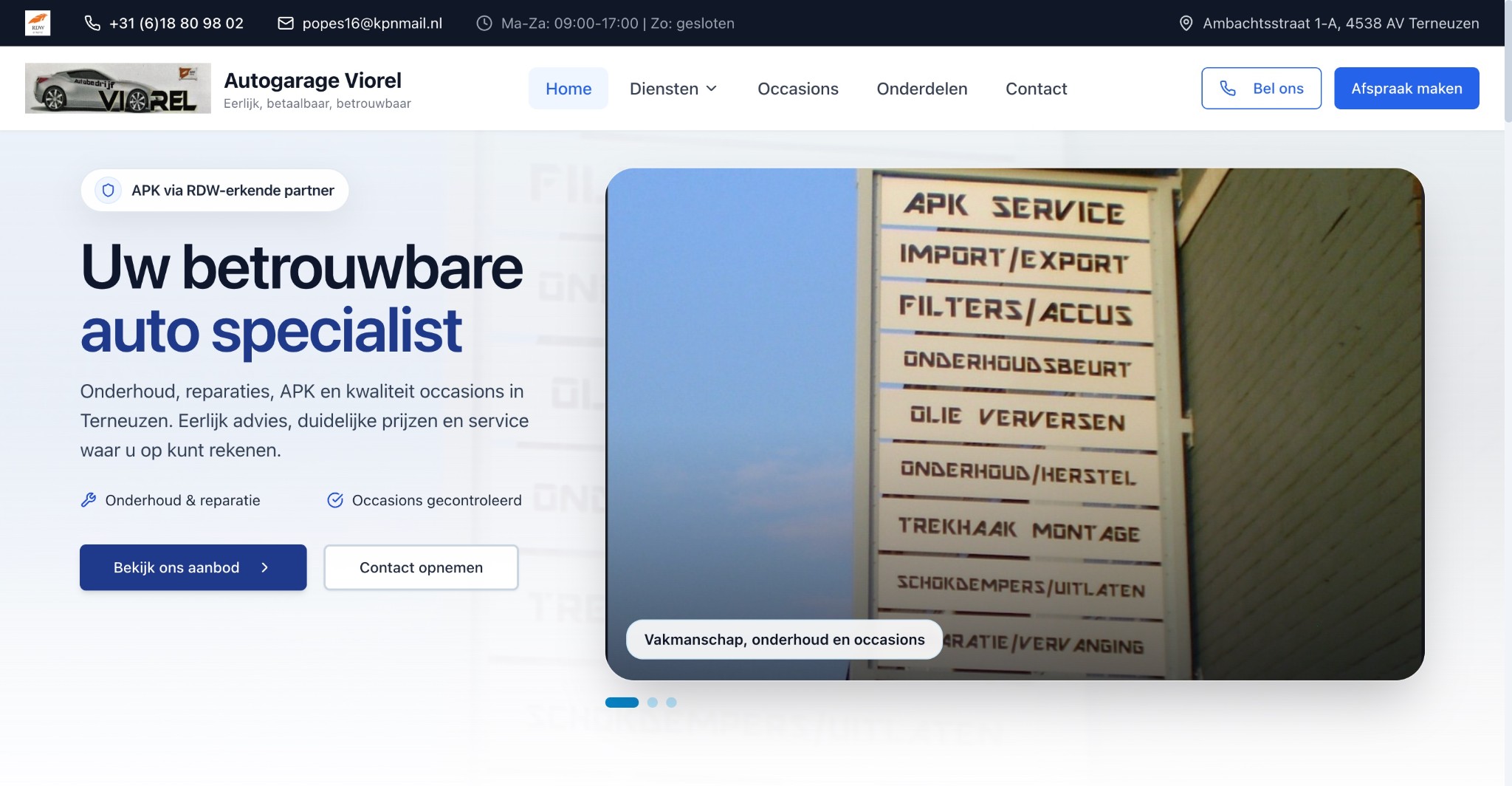Select the third carousel dot
Screen dimensions: 1512x786
tap(671, 703)
